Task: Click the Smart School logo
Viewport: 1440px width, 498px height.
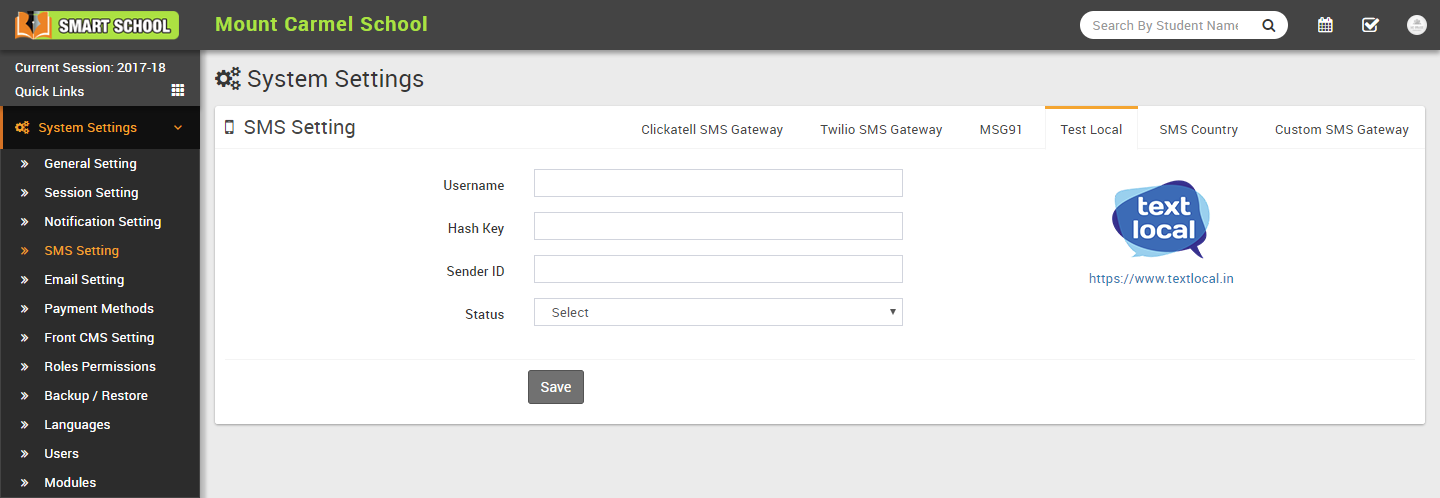Action: (x=97, y=25)
